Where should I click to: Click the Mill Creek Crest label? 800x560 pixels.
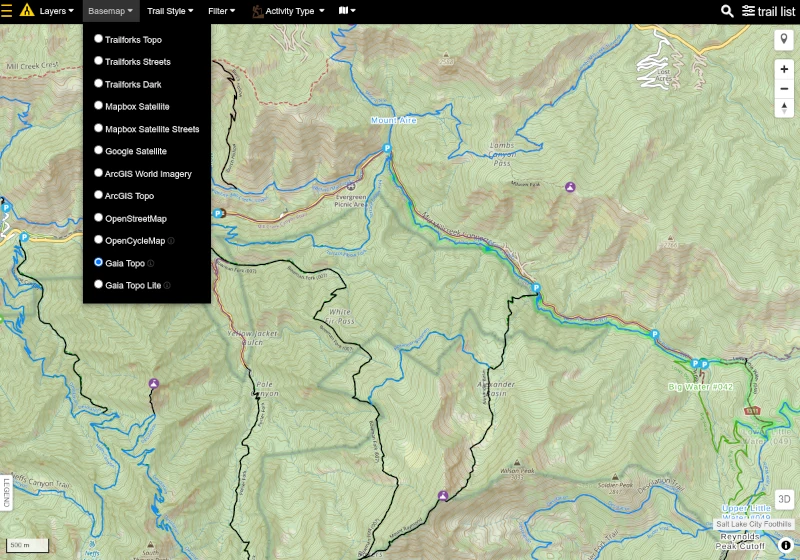click(x=32, y=66)
